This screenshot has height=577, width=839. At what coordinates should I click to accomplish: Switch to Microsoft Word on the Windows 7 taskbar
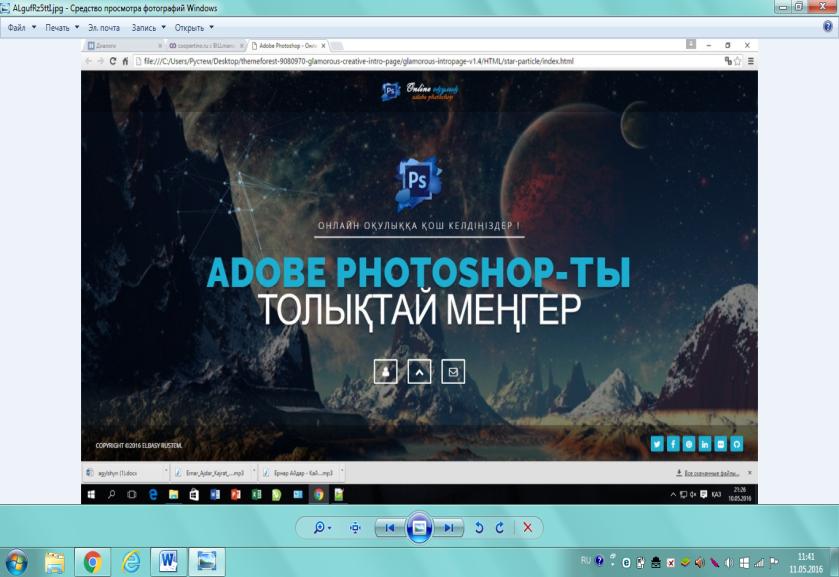169,562
